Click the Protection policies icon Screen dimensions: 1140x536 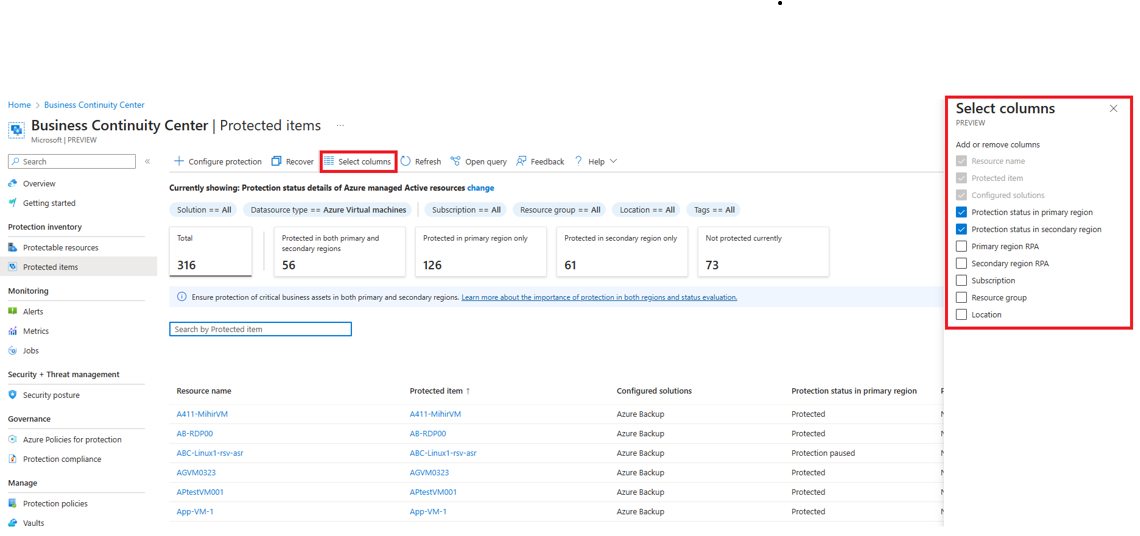tap(13, 503)
